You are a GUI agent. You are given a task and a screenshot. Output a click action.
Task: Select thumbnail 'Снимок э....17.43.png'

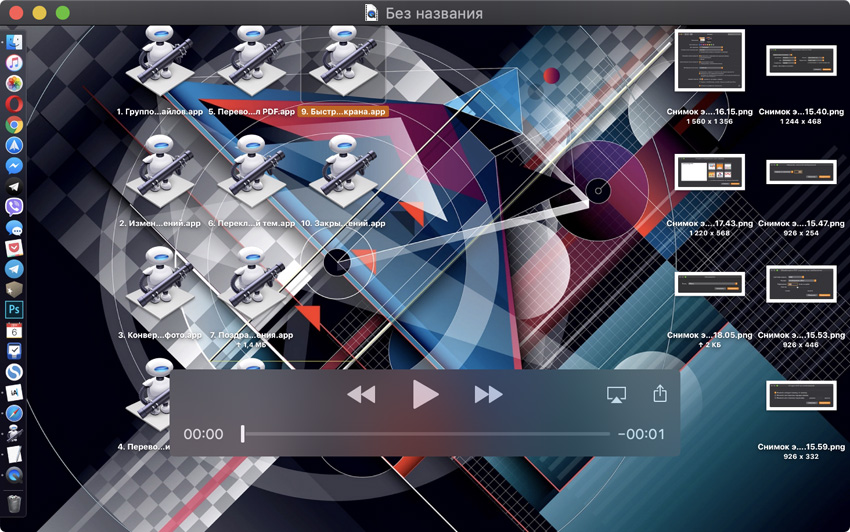[x=710, y=172]
